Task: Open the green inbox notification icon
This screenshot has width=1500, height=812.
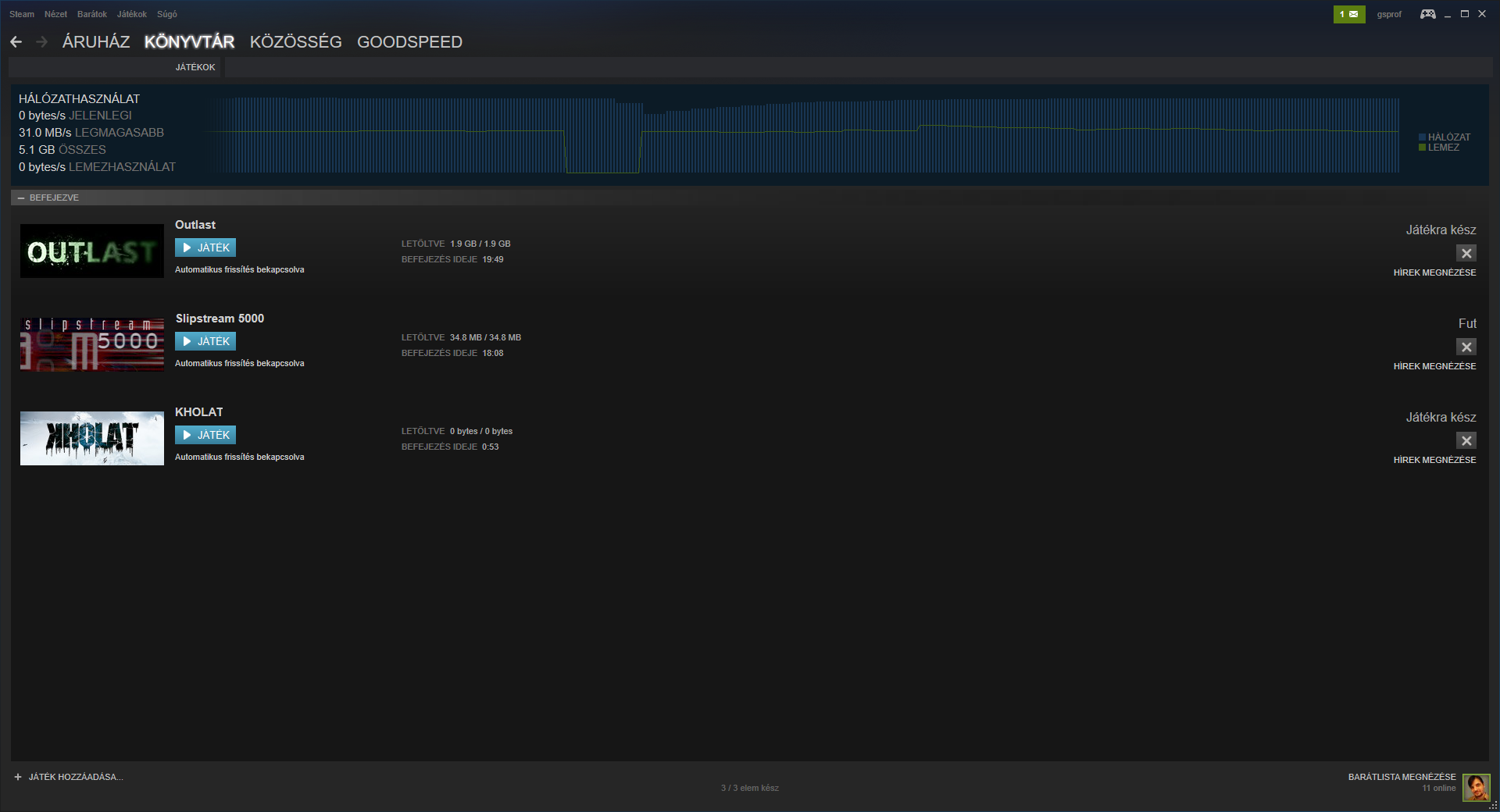Action: tap(1349, 14)
